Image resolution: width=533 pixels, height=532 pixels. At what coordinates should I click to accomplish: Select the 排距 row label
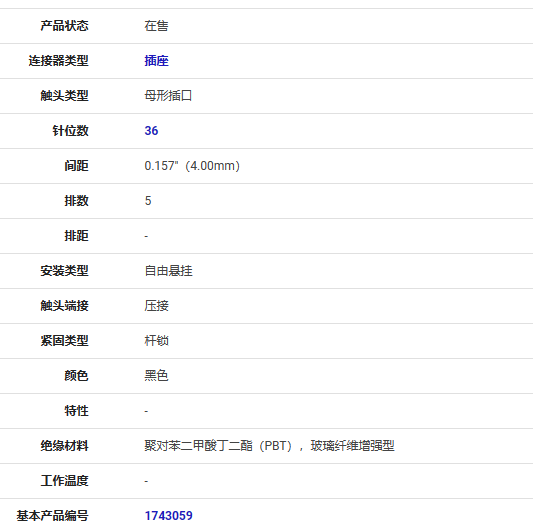pos(76,236)
